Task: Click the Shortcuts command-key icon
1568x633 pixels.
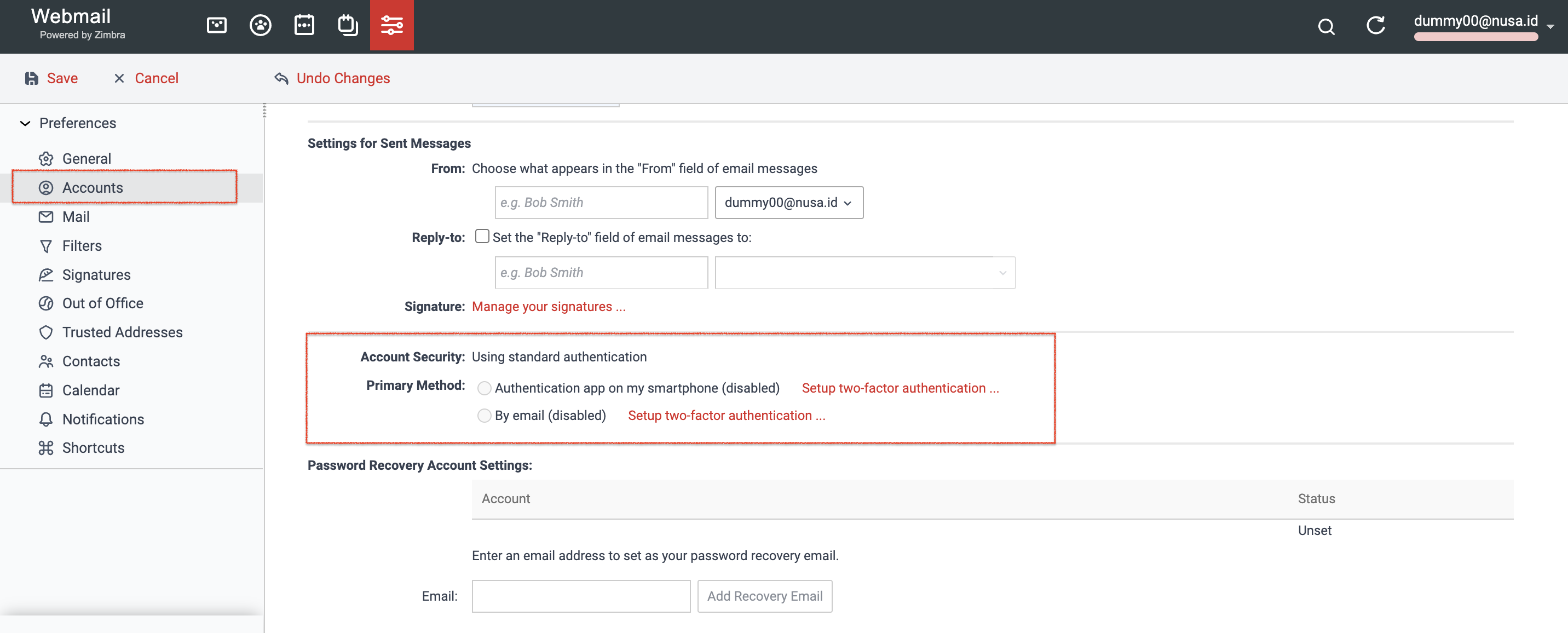Action: click(45, 448)
